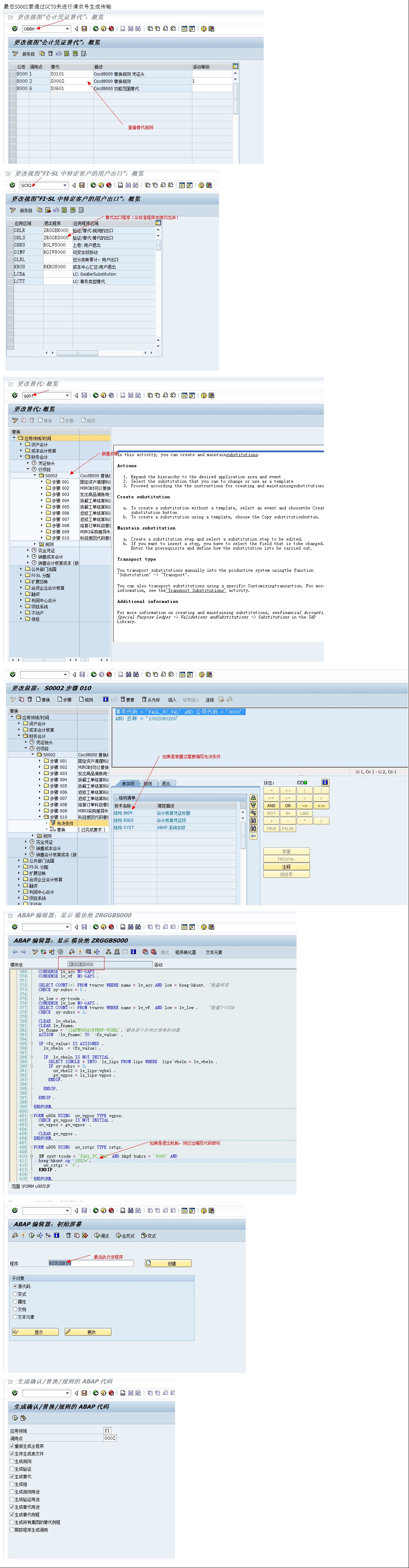This screenshot has height=1568, width=409.
Task: Click the Save icon in the 生成 ABAP 代码 window toolbar
Action: pos(84,1393)
